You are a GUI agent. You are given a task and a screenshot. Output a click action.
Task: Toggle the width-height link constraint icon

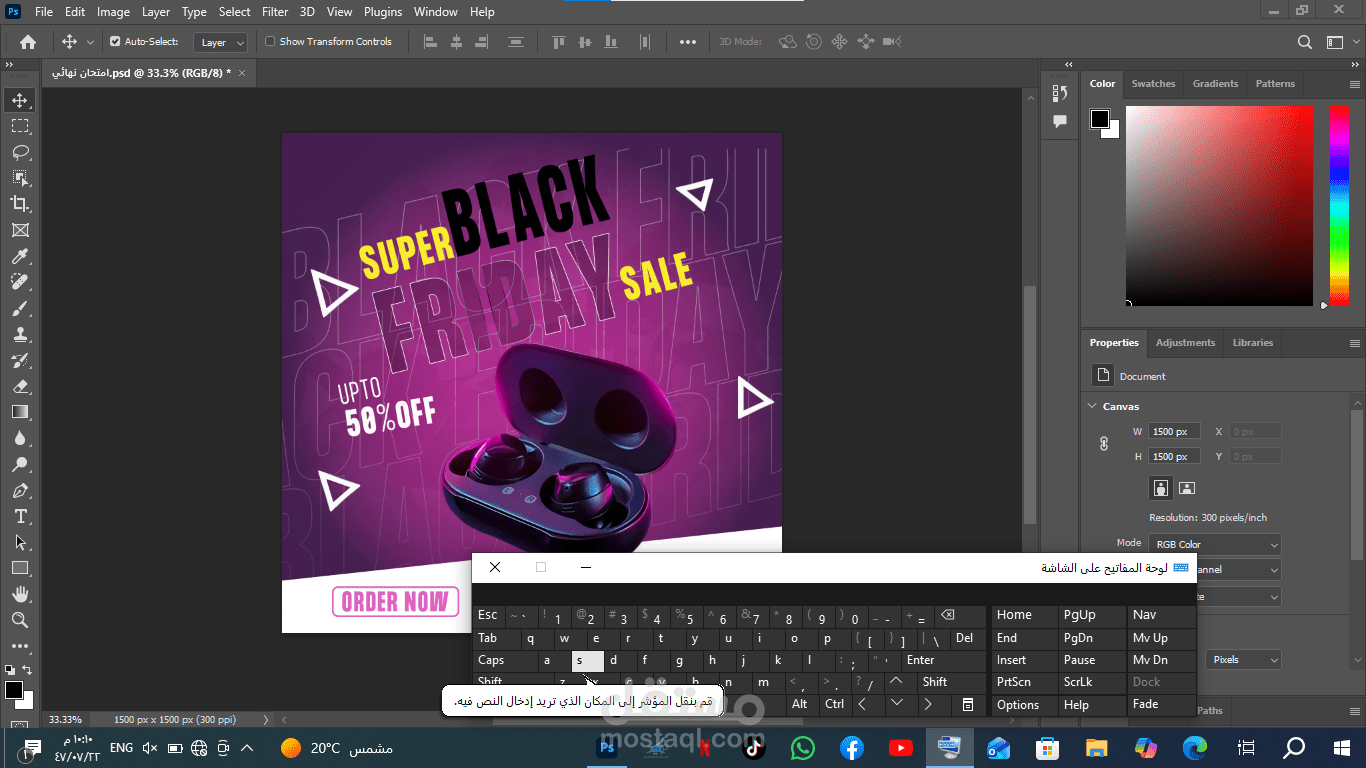click(1104, 444)
